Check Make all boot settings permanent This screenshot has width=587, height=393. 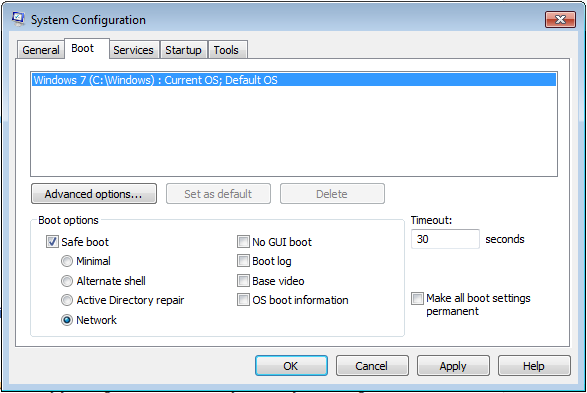tap(417, 299)
